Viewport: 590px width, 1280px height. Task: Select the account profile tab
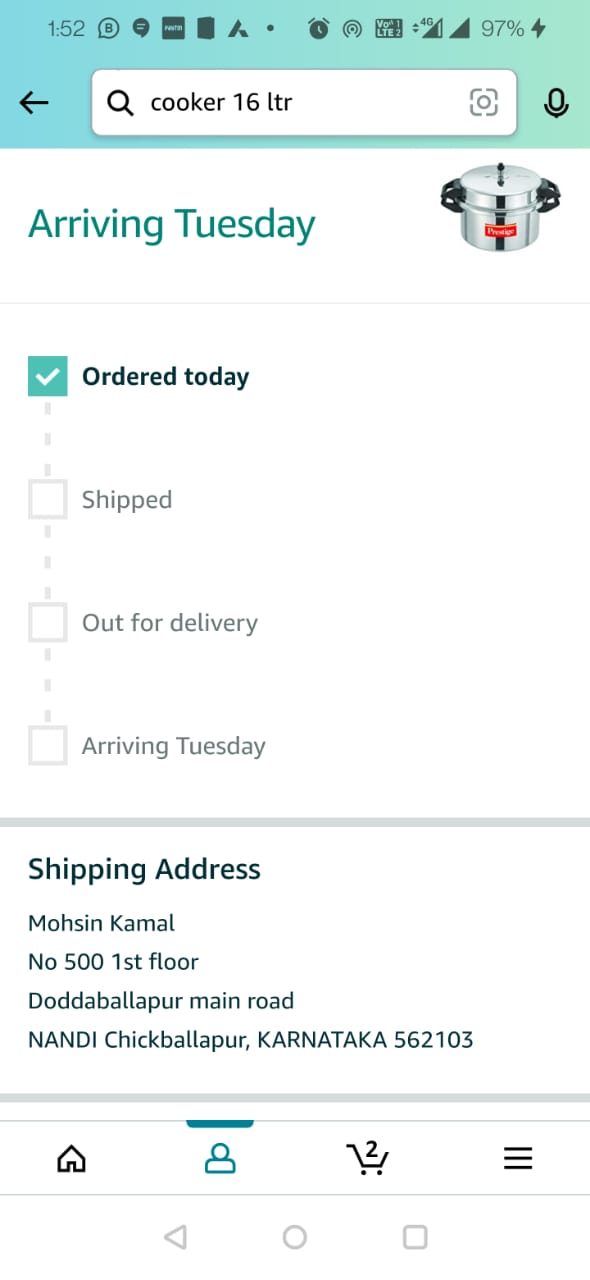tap(220, 1158)
